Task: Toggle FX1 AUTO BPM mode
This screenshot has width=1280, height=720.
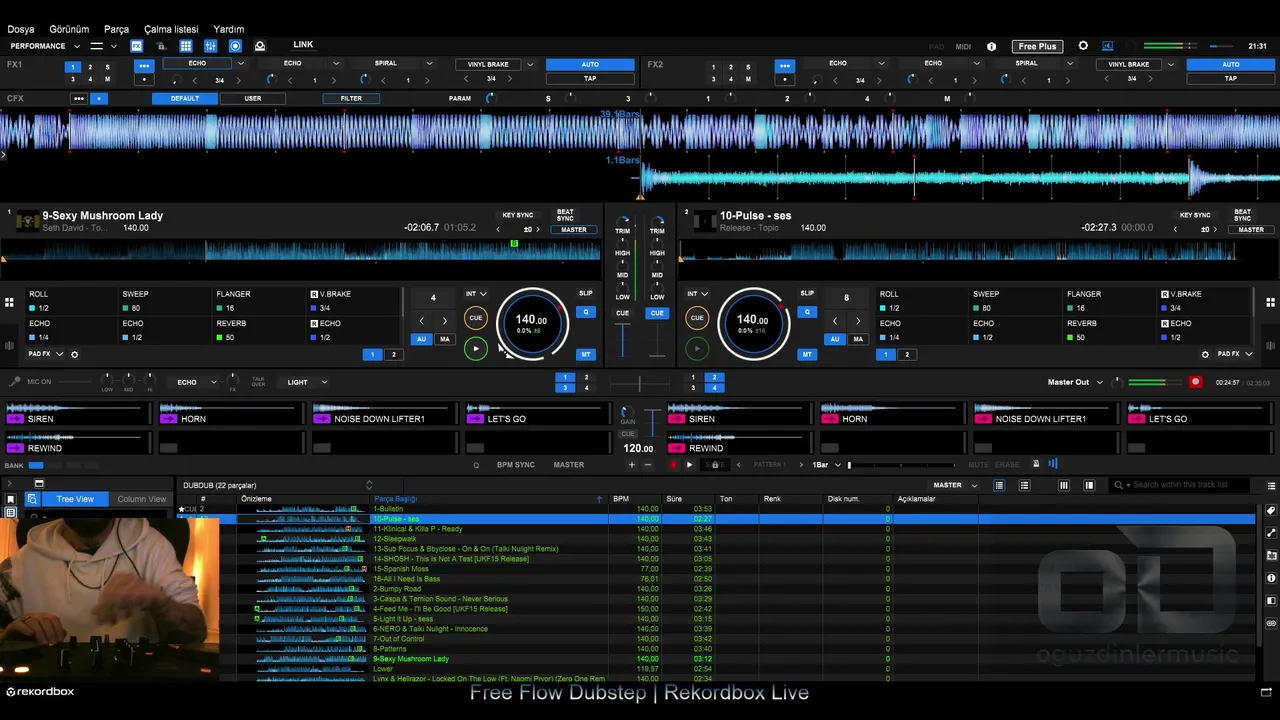Action: pos(590,65)
